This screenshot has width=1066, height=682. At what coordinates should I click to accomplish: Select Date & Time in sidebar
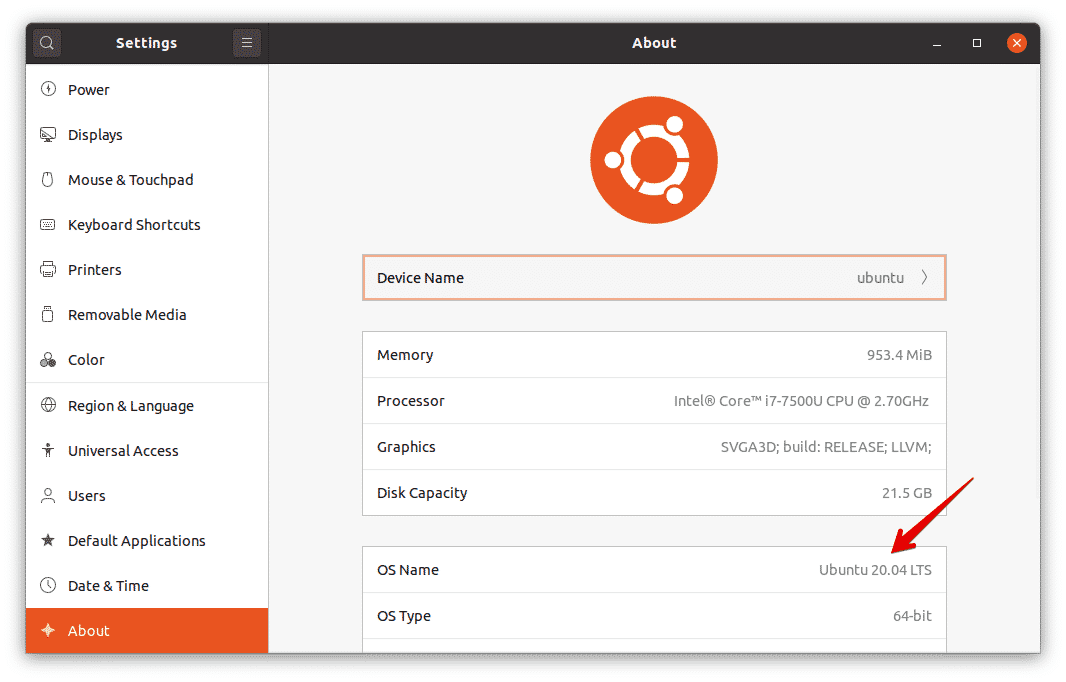point(108,586)
